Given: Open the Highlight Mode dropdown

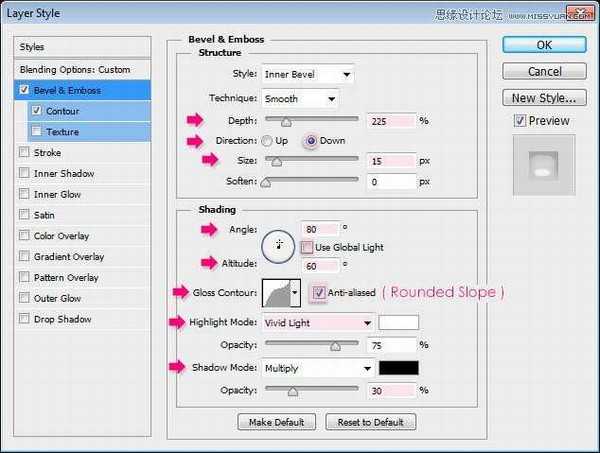Looking at the screenshot, I should [318, 323].
